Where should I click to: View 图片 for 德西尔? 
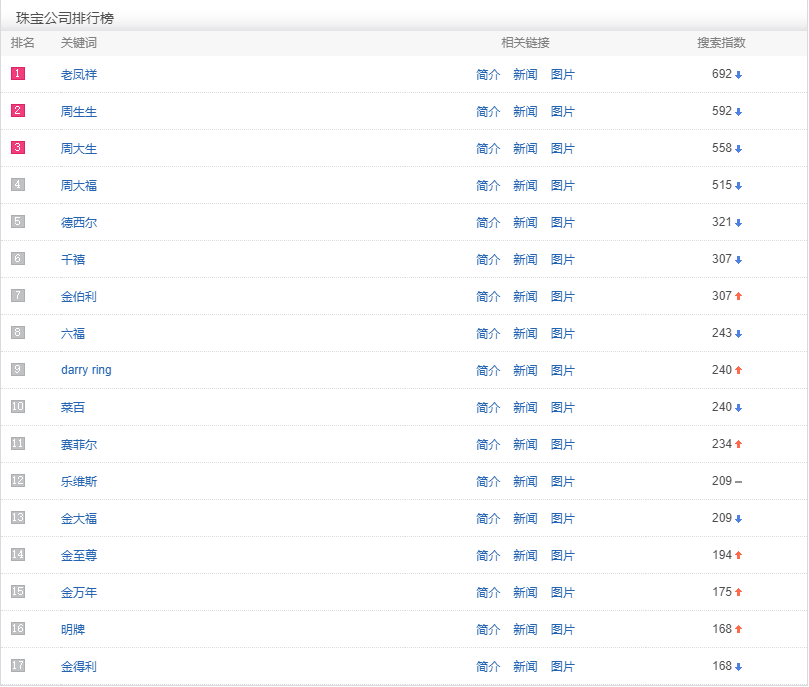[x=563, y=223]
